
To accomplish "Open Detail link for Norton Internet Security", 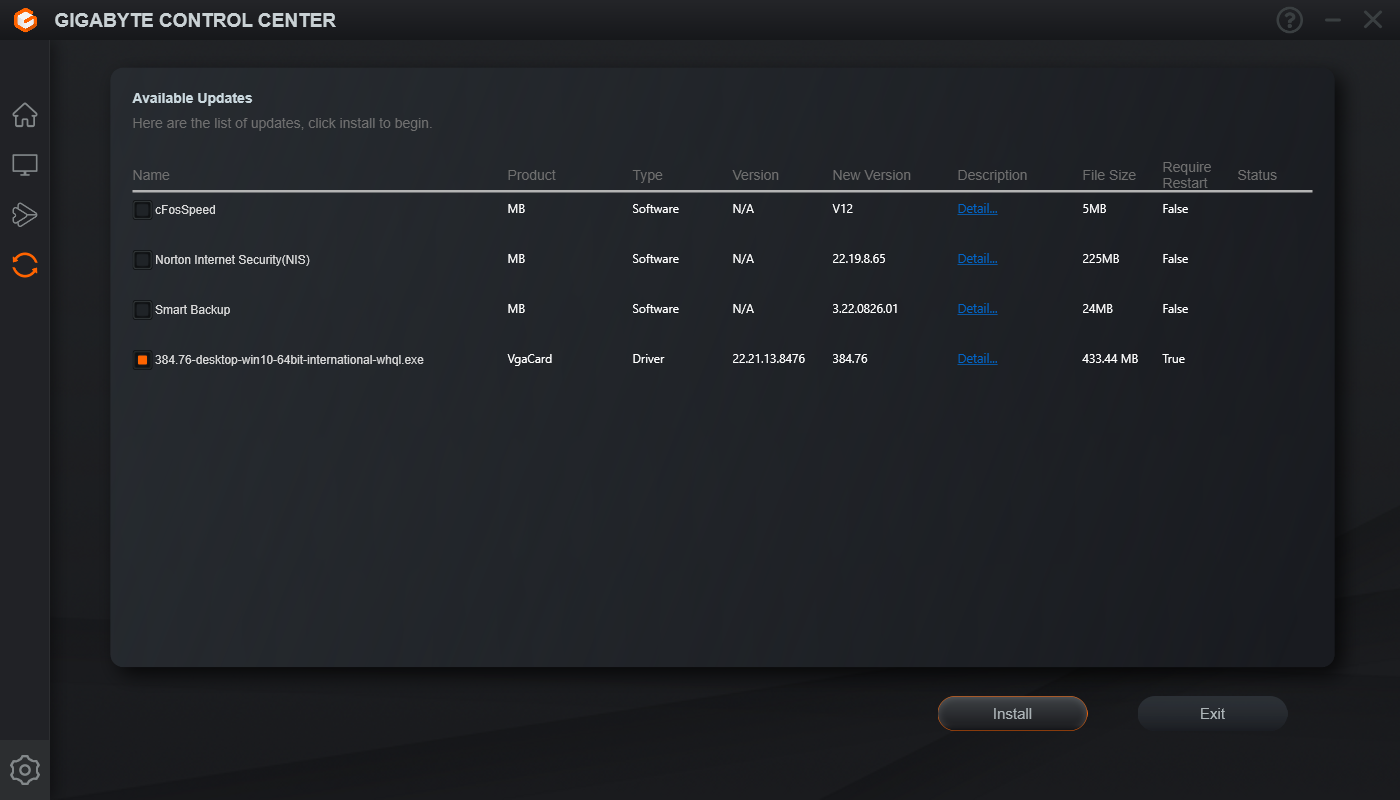I will (977, 259).
